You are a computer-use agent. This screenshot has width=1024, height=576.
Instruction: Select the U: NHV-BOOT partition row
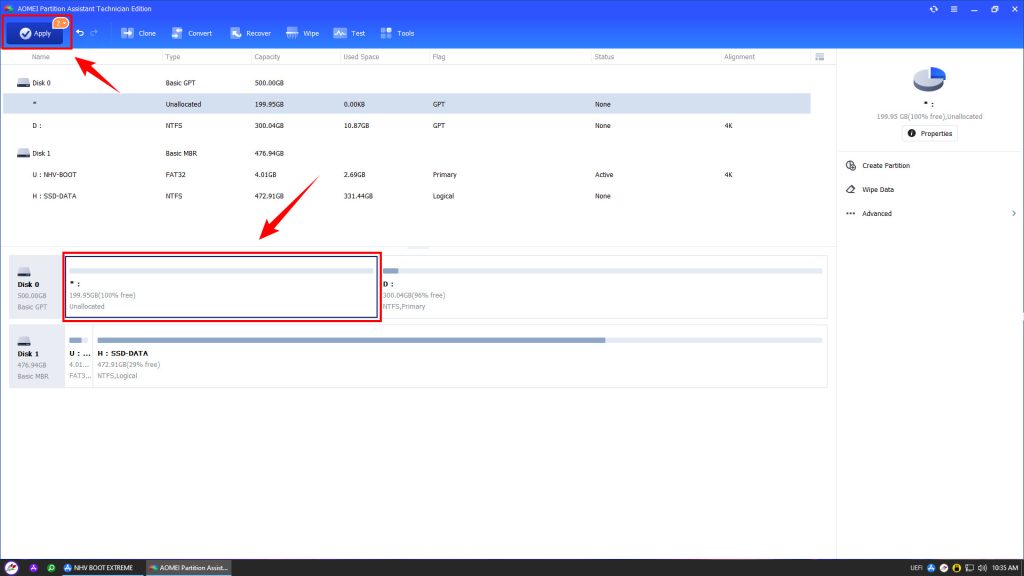(x=407, y=174)
